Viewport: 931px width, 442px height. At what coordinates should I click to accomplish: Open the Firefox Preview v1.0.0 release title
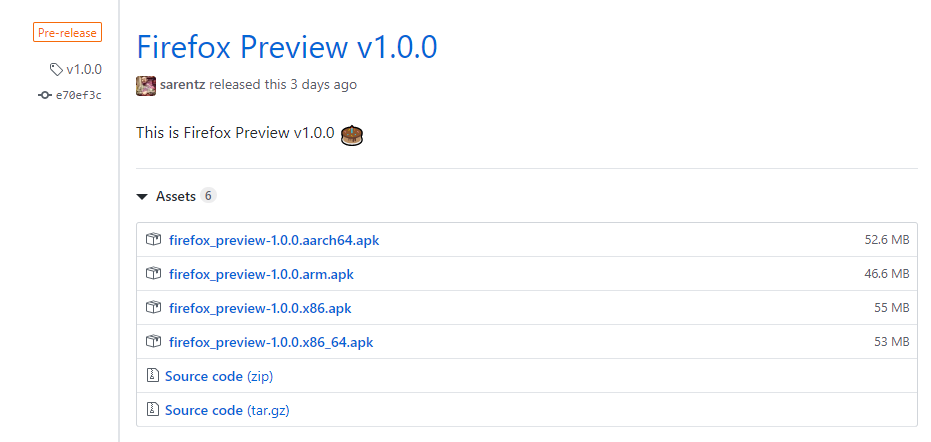(x=287, y=47)
